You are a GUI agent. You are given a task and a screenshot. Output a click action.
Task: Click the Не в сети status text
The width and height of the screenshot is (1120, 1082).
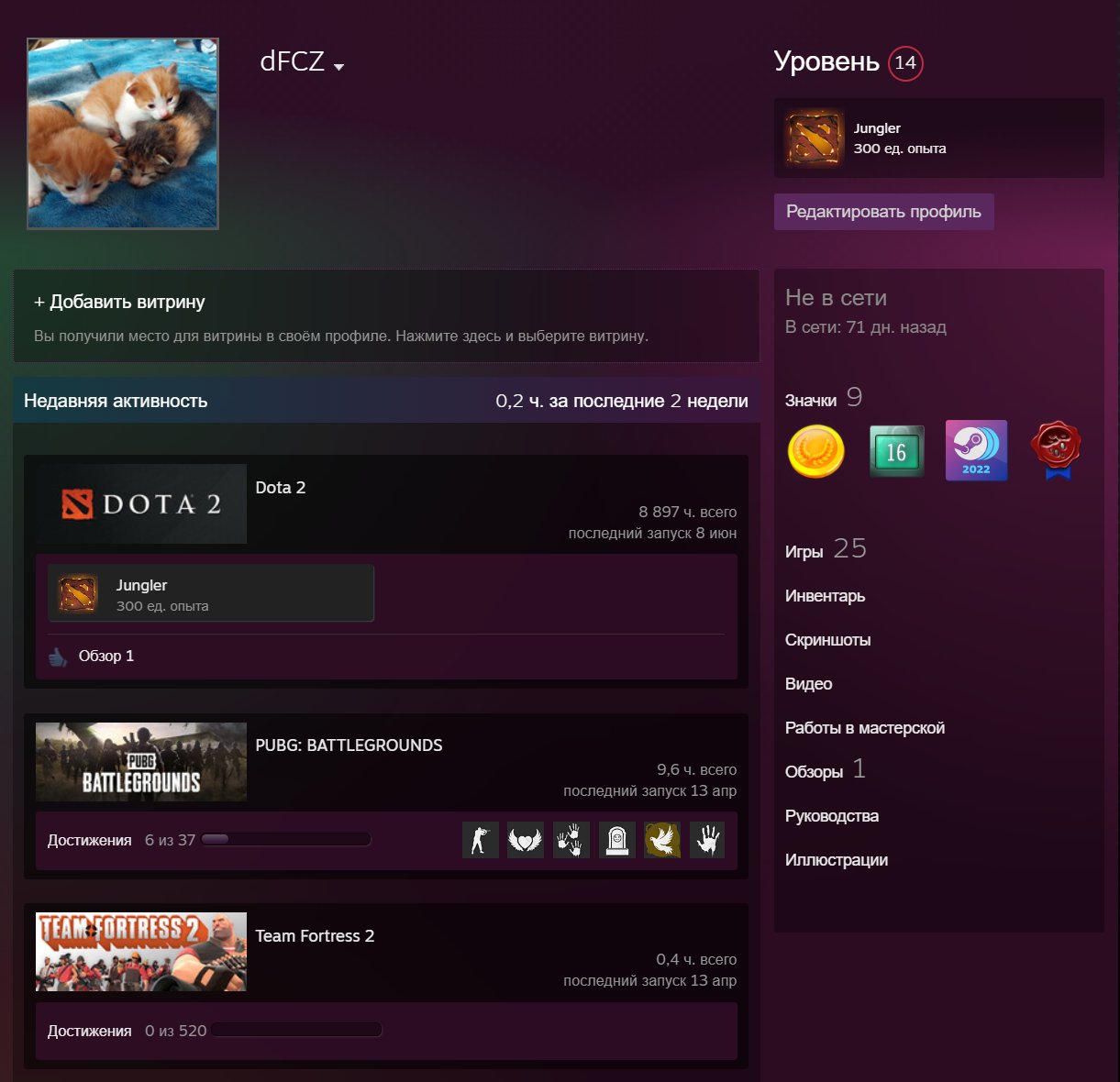[x=836, y=298]
